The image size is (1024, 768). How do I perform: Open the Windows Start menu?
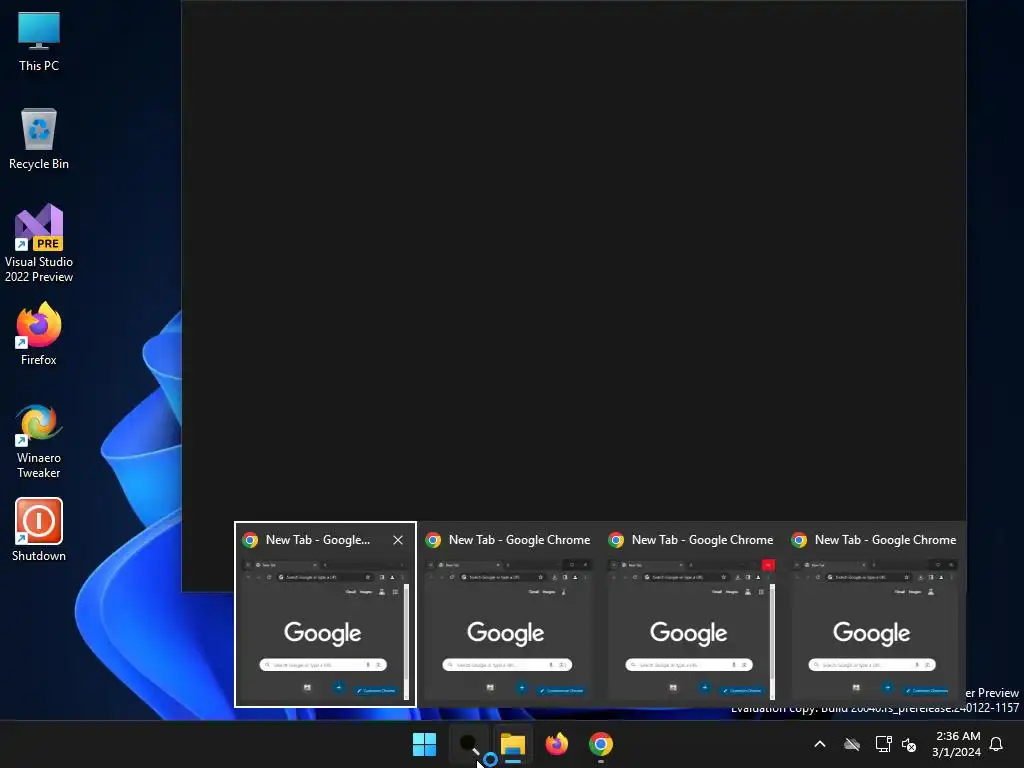(x=424, y=744)
